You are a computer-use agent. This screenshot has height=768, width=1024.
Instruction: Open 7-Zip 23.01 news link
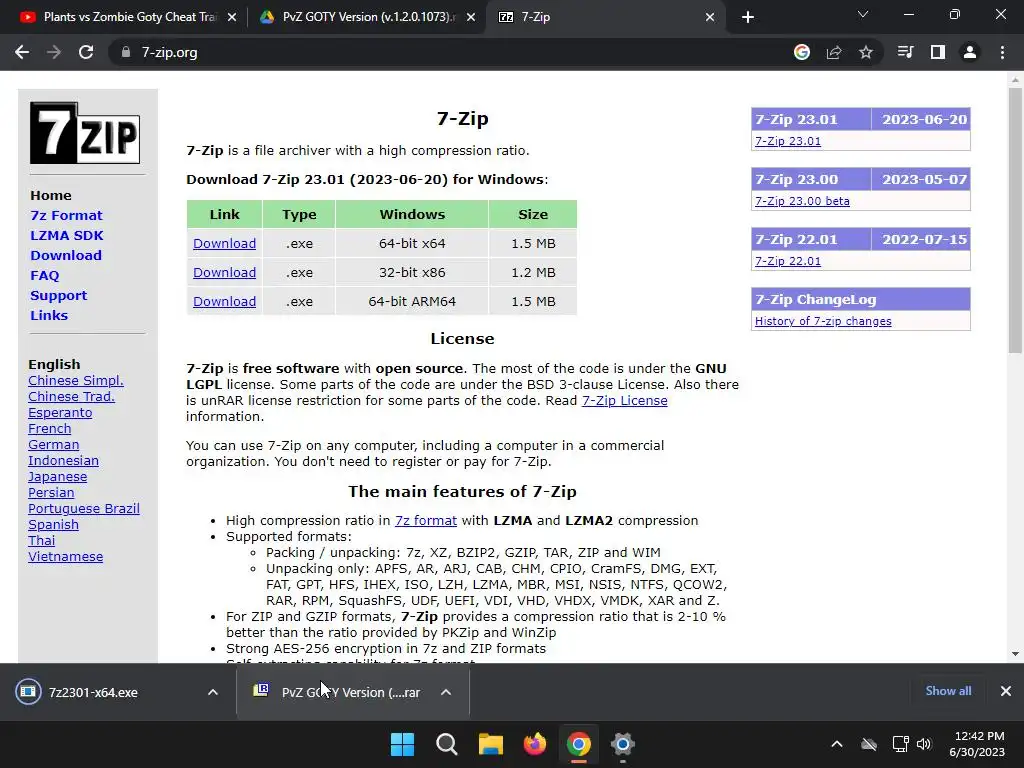(x=788, y=141)
